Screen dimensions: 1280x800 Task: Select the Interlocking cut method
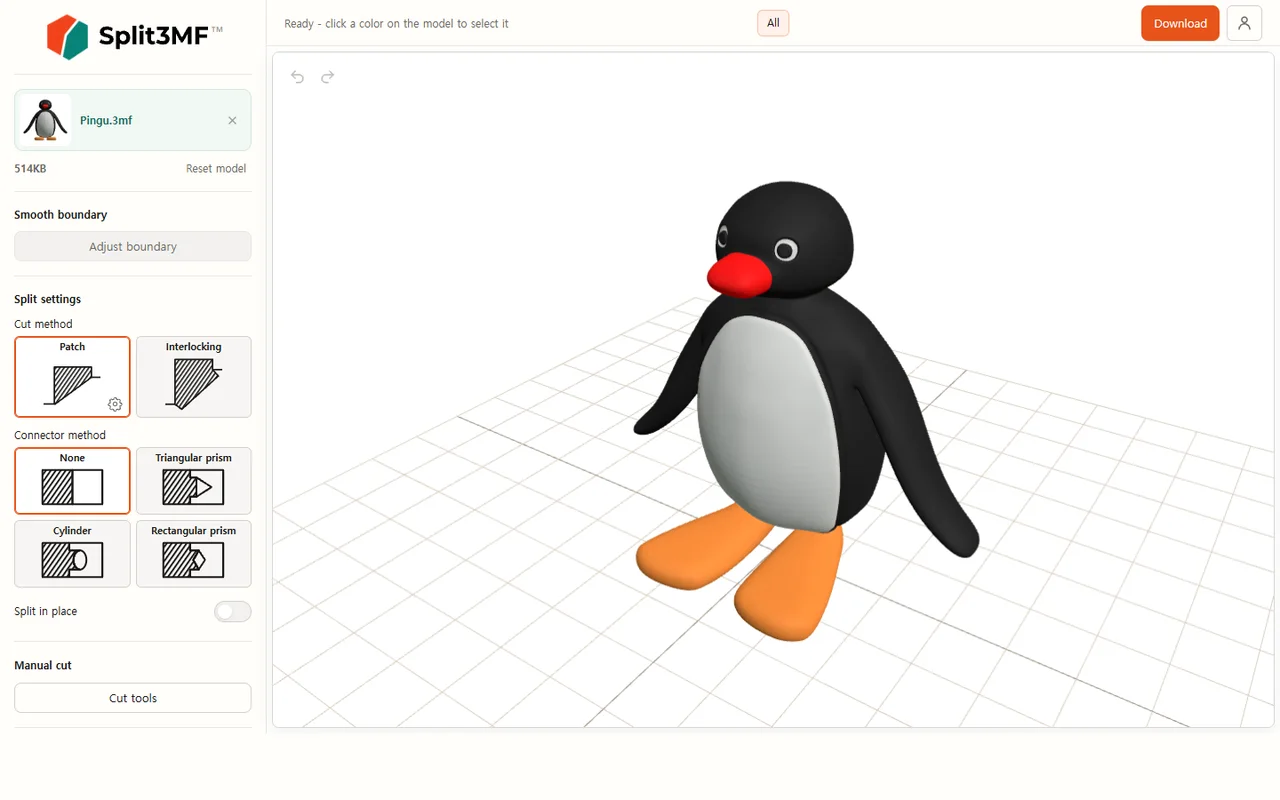pos(194,376)
